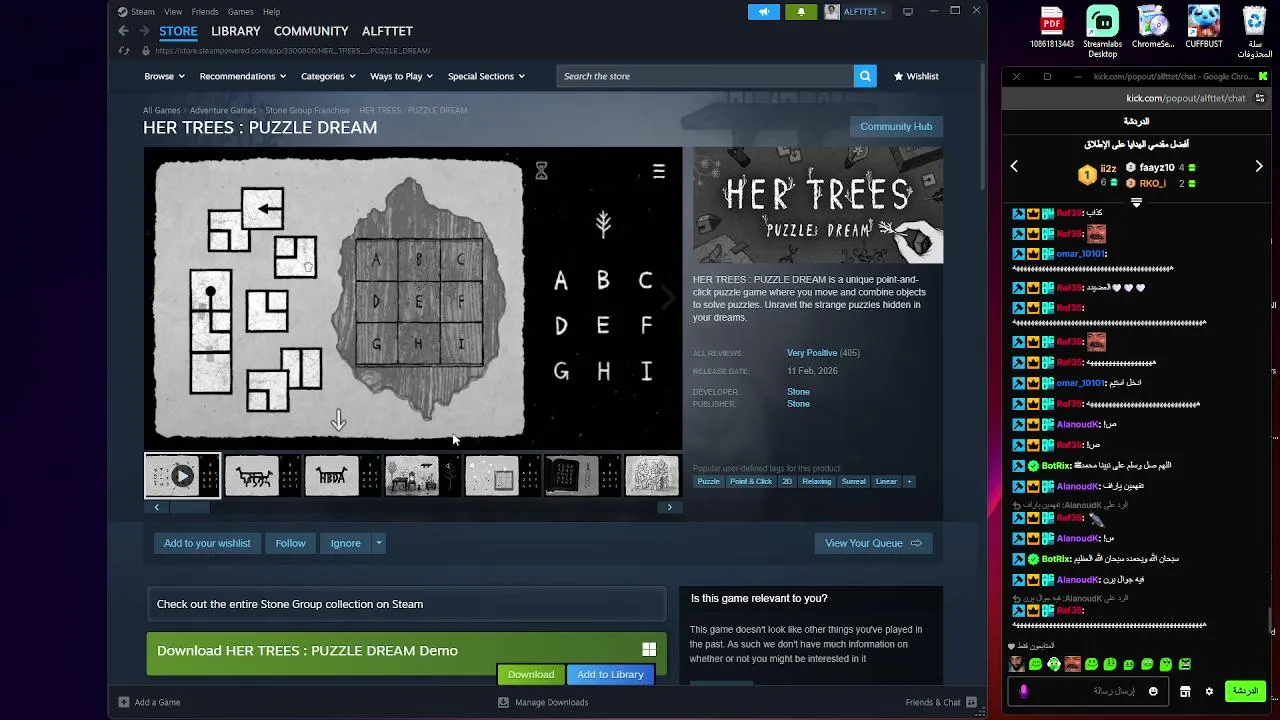Click Add to Library button
The image size is (1280, 720).
tap(610, 674)
